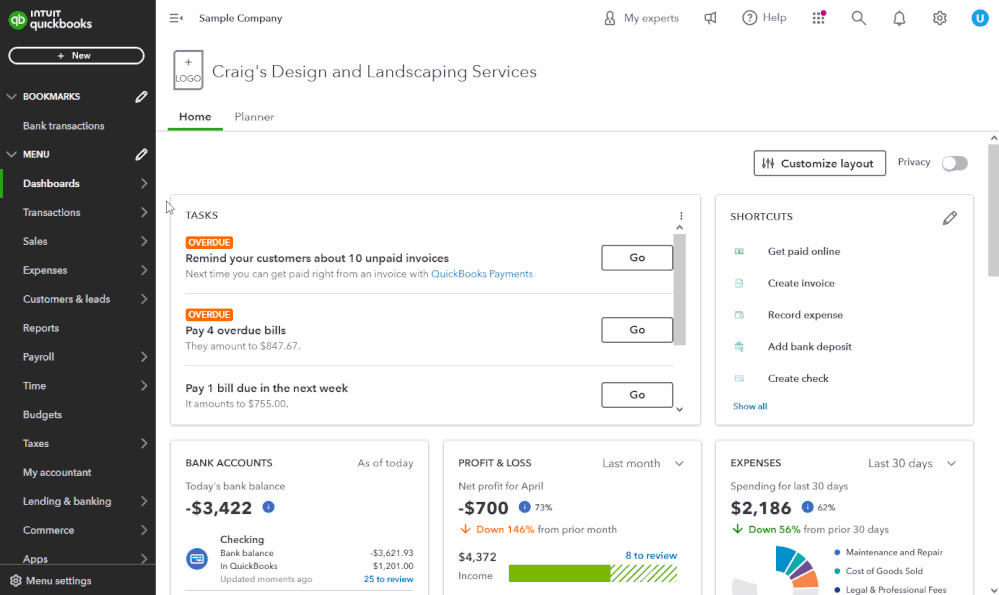
Task: Open the settings gear icon
Action: pos(940,18)
